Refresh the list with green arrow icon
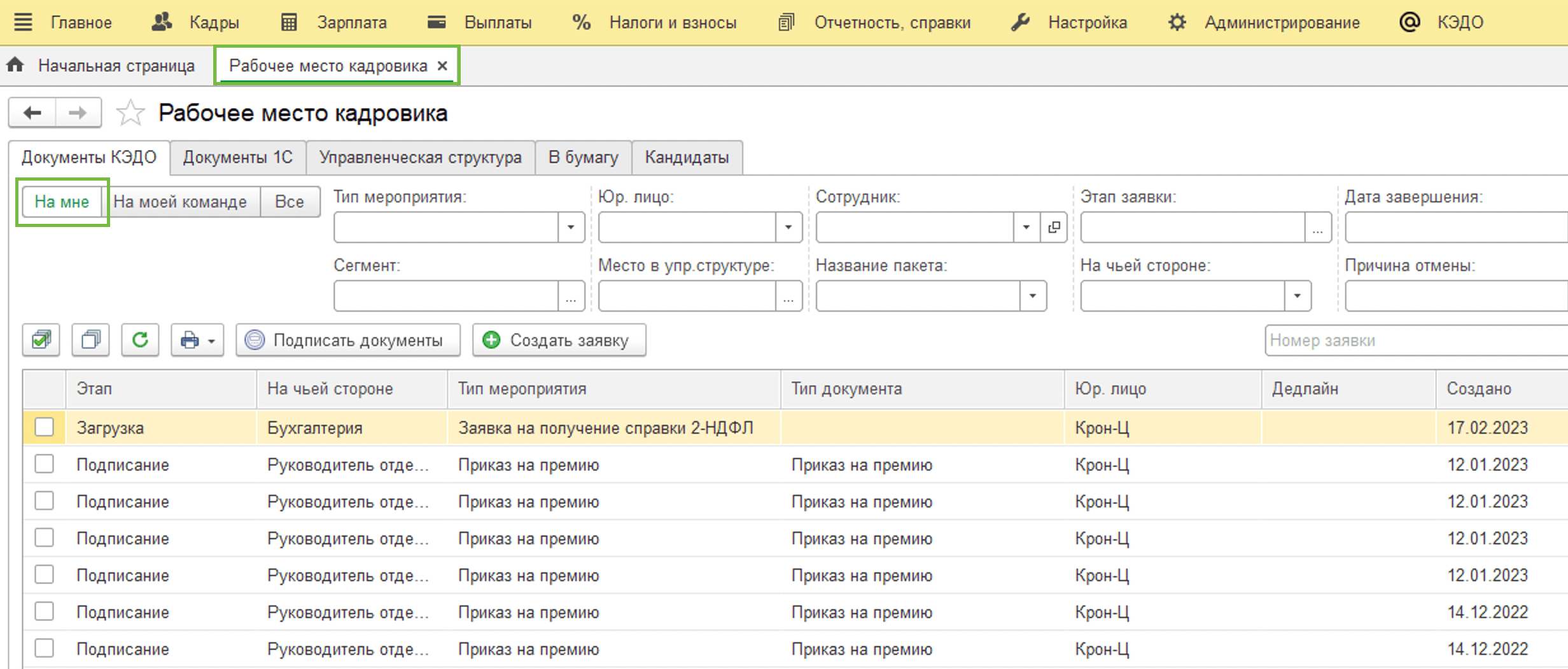The image size is (1568, 669). (140, 340)
